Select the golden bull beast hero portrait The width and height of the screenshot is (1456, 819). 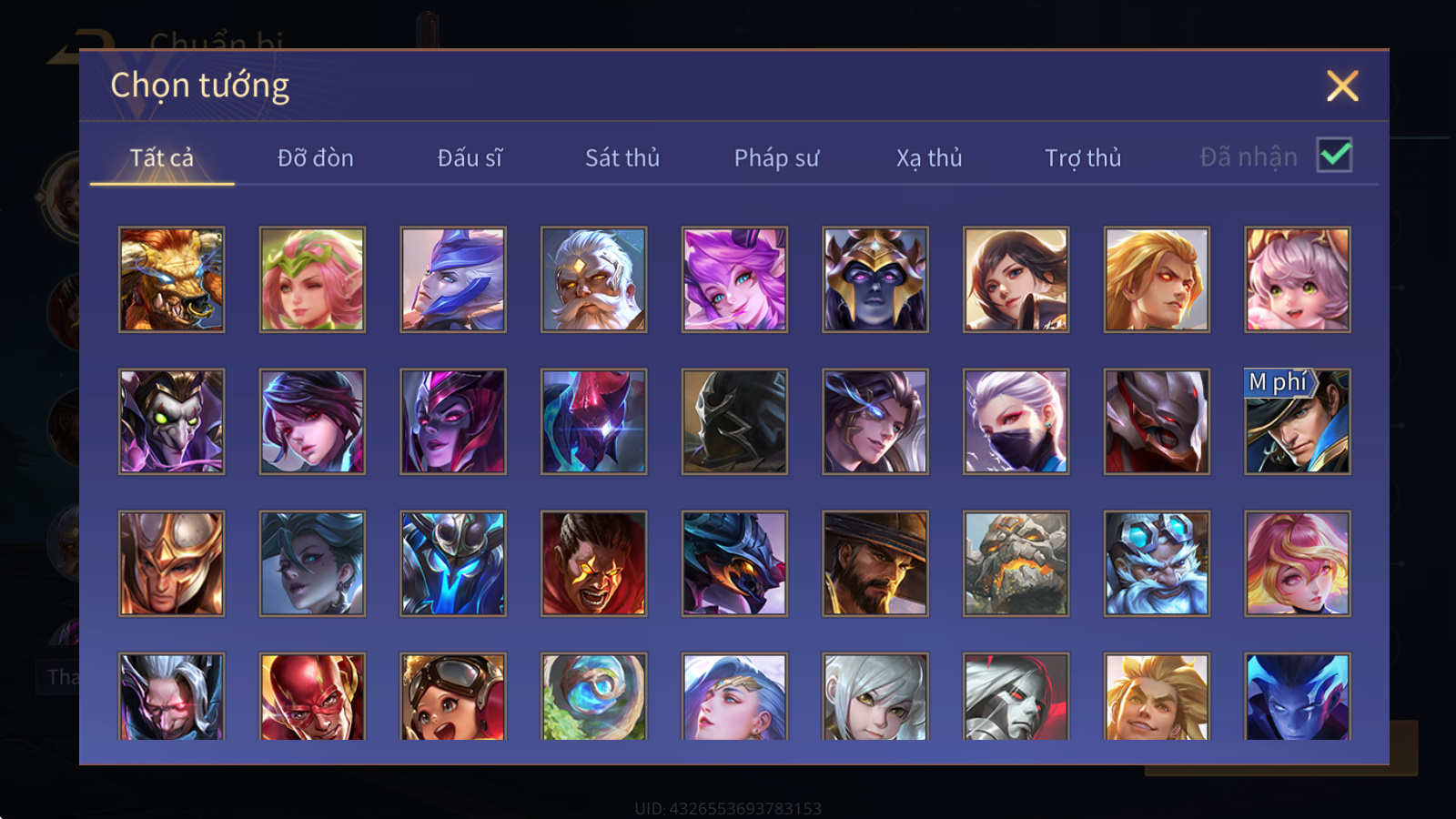pos(171,279)
